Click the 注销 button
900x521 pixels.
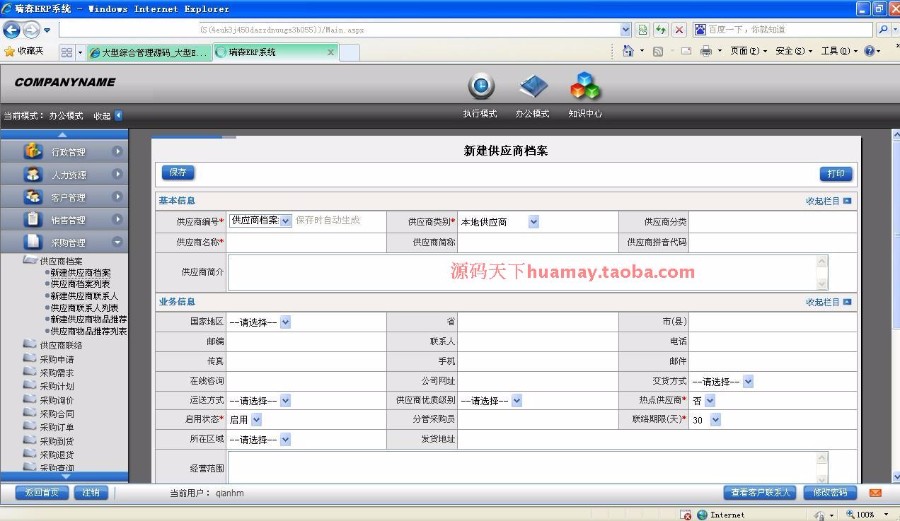point(91,492)
